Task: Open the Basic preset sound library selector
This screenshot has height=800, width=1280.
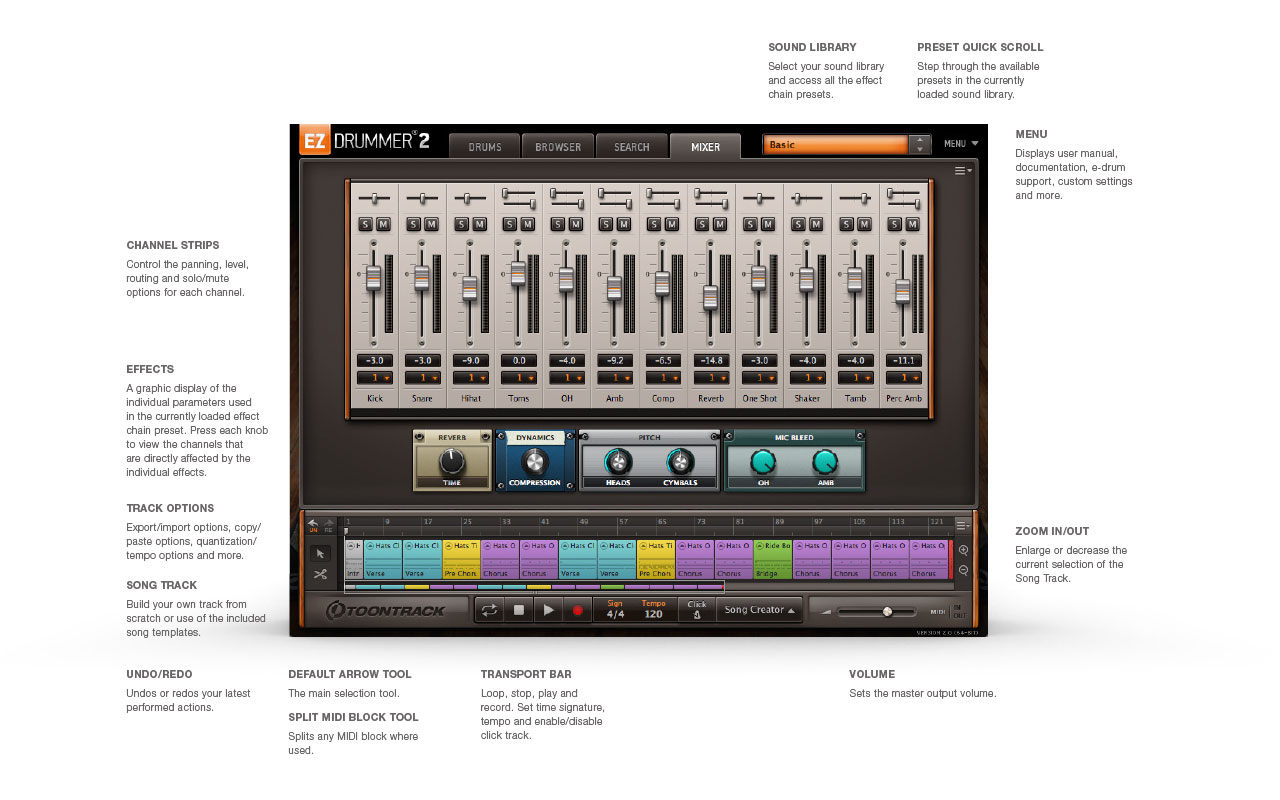Action: [x=835, y=145]
